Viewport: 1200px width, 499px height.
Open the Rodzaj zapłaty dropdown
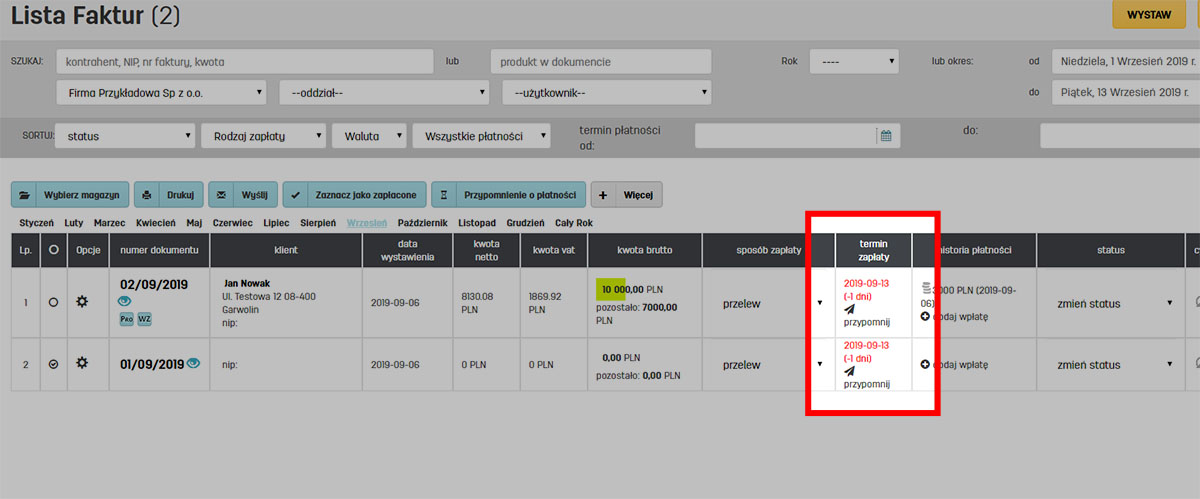point(263,136)
